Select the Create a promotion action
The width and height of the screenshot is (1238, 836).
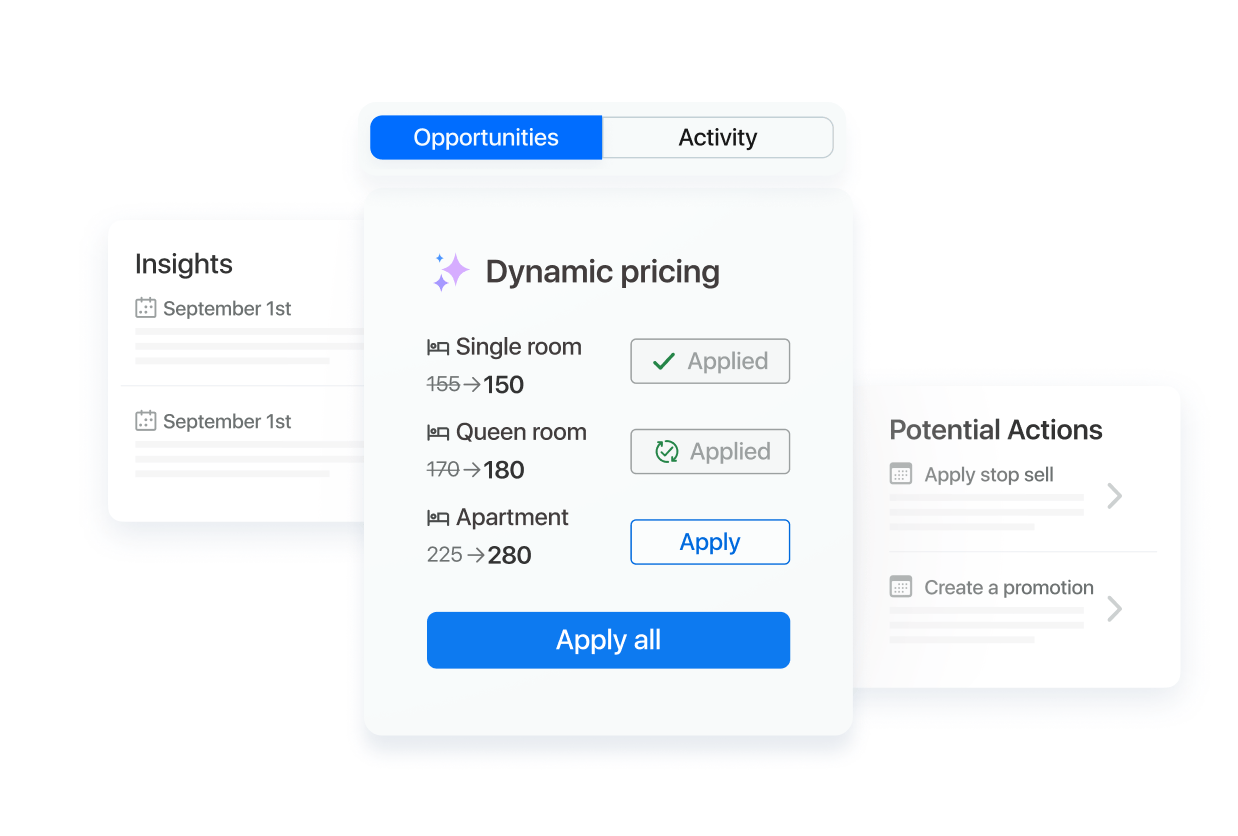coord(1008,588)
